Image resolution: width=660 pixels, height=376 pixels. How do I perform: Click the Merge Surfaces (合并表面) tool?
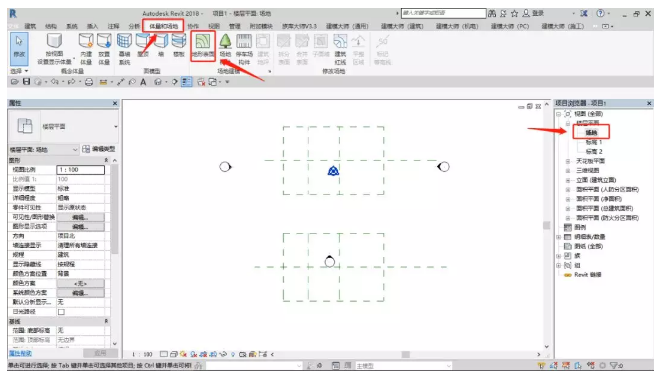pos(302,49)
